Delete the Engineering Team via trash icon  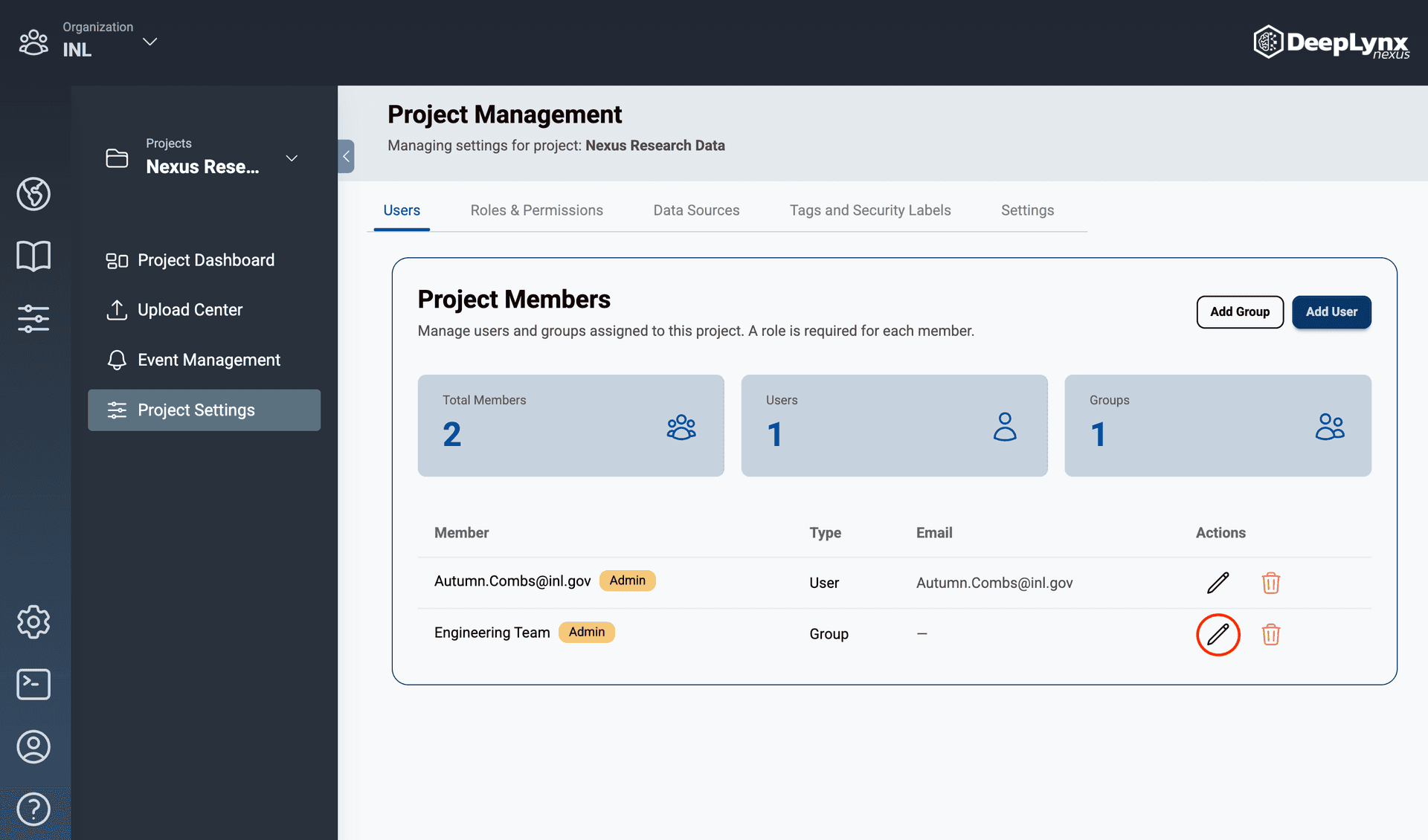(x=1270, y=634)
